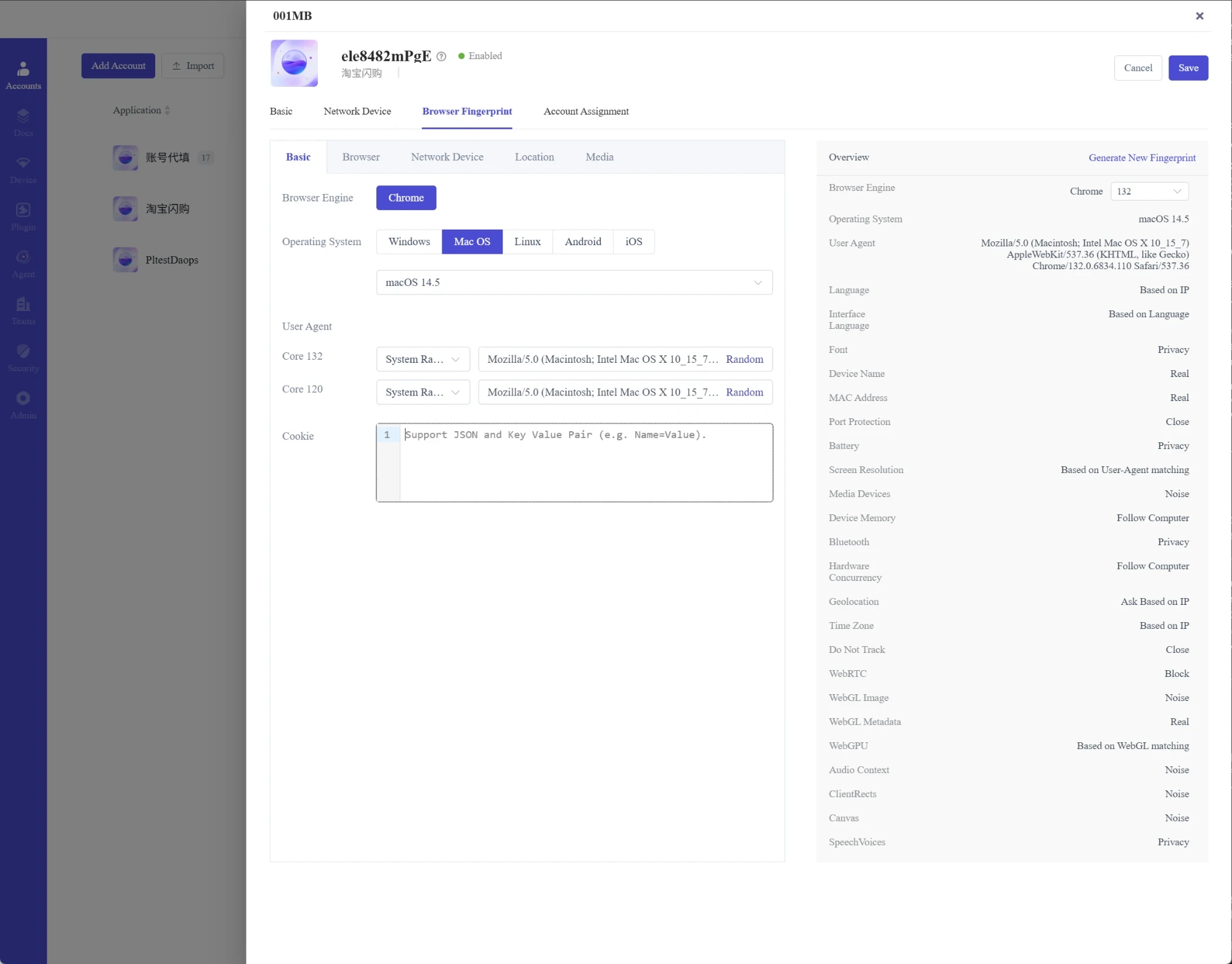Select Mac OS operating system
Screen dimensions: 1232x964
(472, 241)
